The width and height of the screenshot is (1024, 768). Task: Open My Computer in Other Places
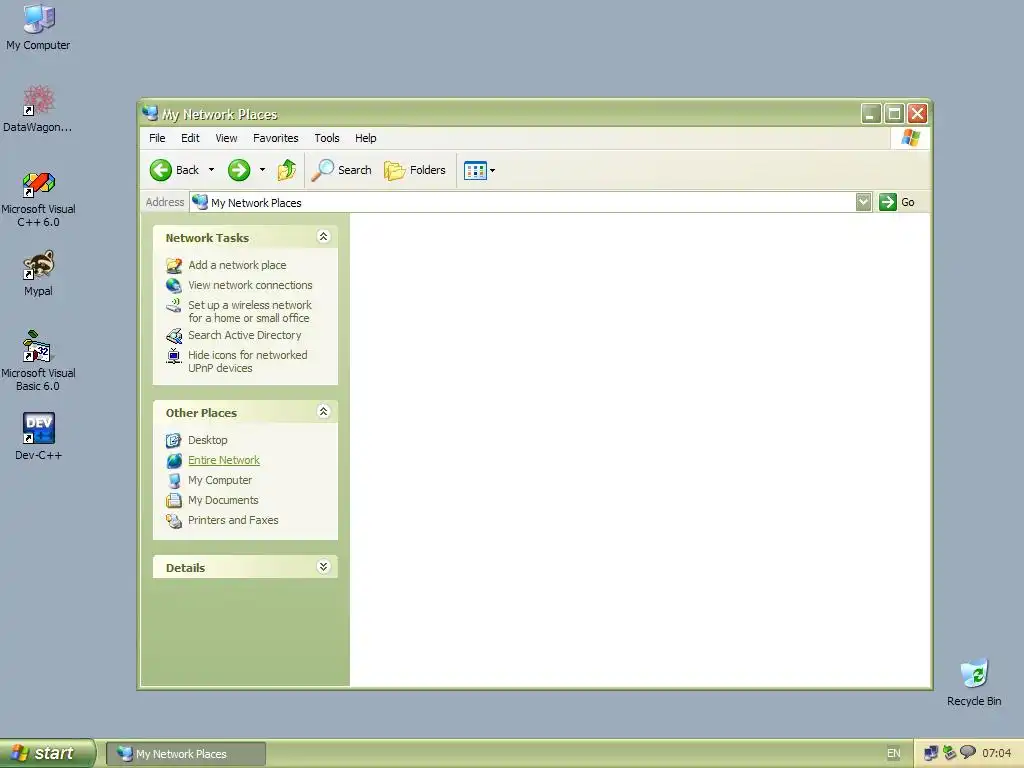click(220, 480)
